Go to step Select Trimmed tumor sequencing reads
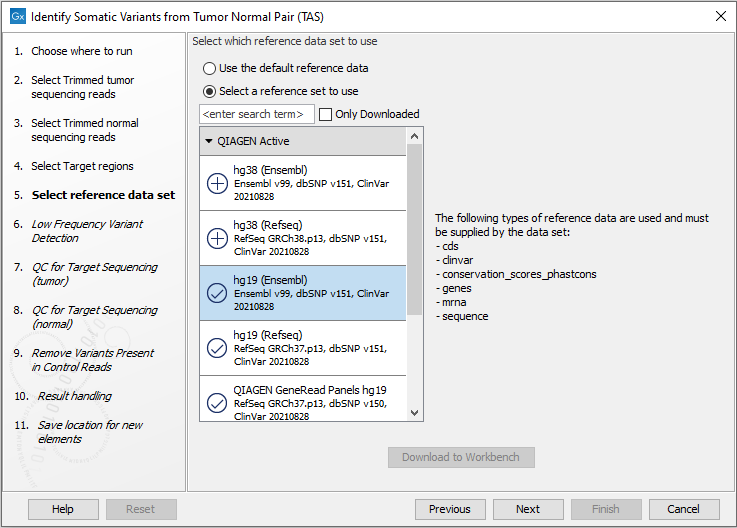Viewport: 737px width, 528px height. click(83, 87)
